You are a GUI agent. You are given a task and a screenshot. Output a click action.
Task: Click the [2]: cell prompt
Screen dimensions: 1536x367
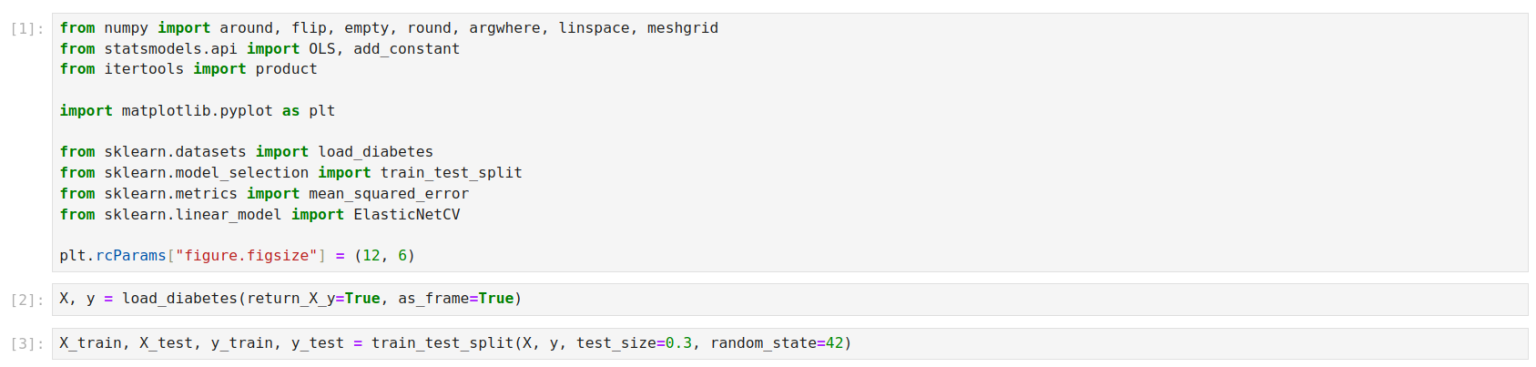pyautogui.click(x=26, y=299)
